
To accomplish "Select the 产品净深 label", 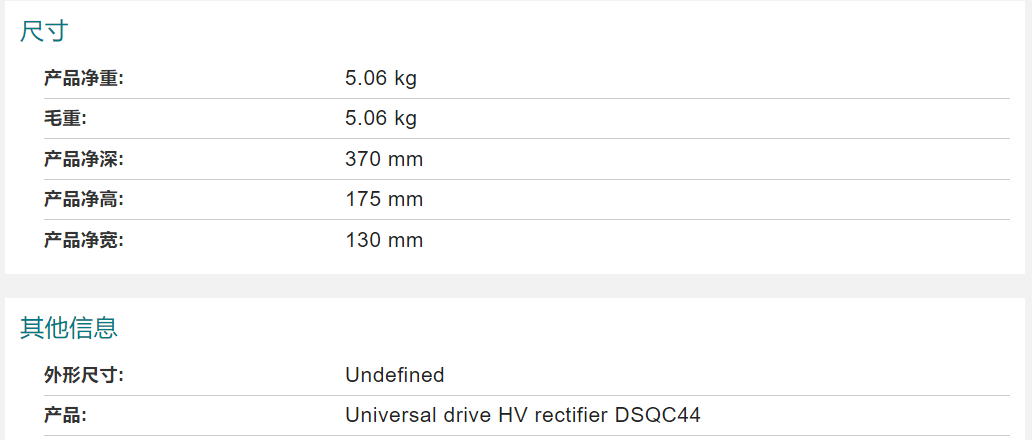I will pyautogui.click(x=84, y=159).
